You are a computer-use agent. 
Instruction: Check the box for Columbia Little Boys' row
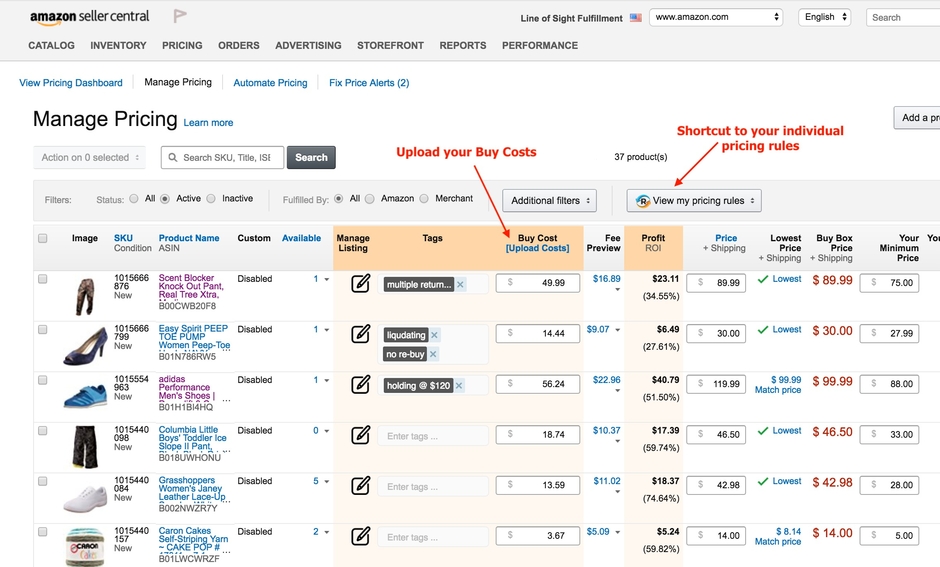(43, 430)
